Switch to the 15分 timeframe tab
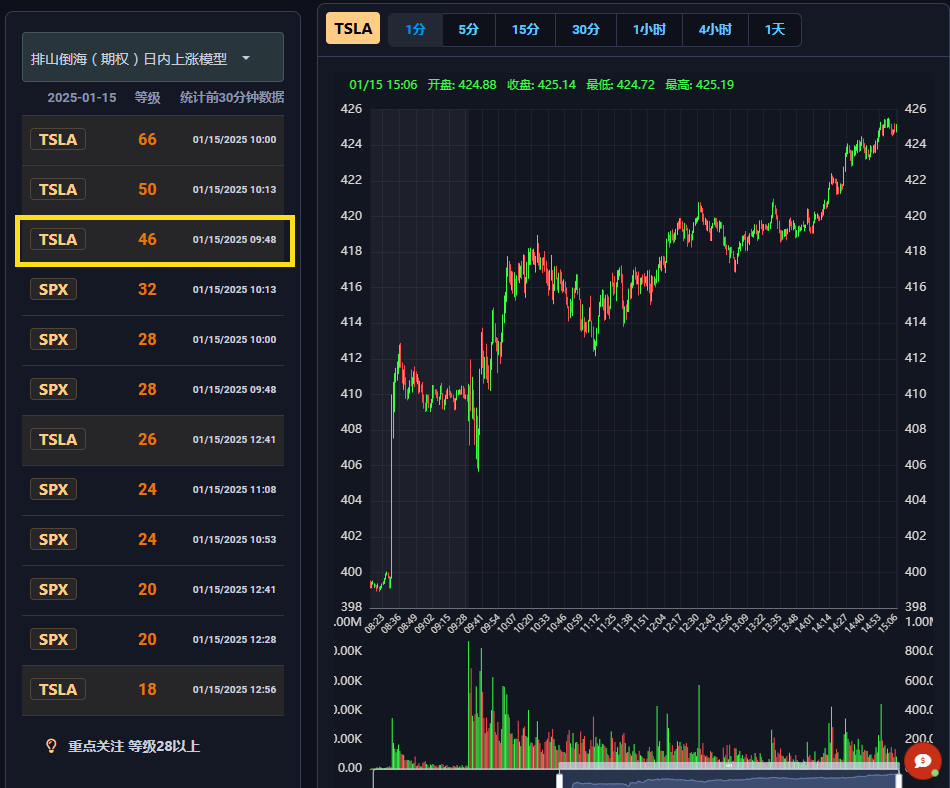This screenshot has width=950, height=788. 525,30
